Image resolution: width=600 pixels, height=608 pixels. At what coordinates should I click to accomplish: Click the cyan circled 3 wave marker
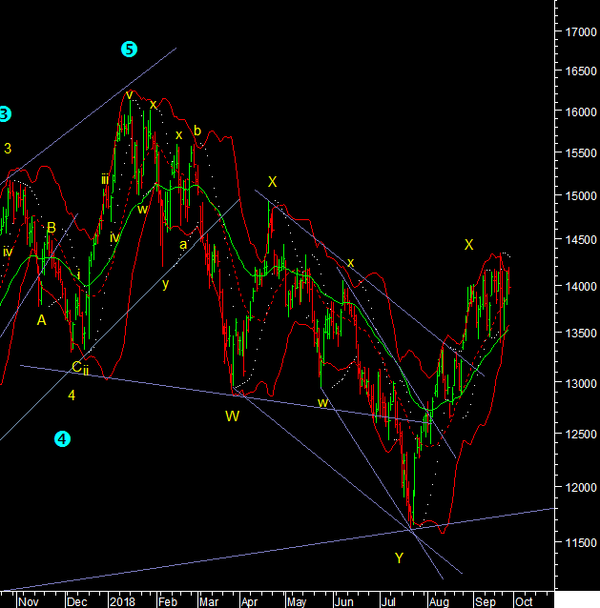[4, 114]
